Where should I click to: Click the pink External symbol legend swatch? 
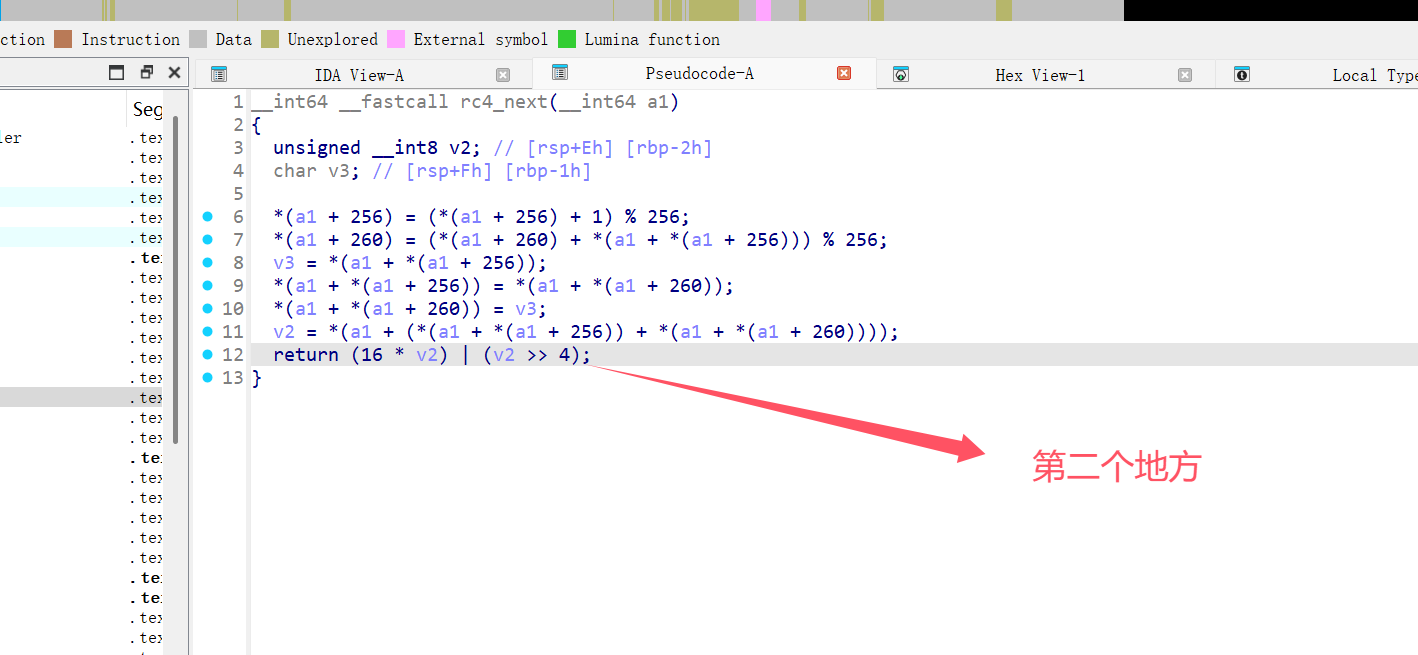pos(396,39)
